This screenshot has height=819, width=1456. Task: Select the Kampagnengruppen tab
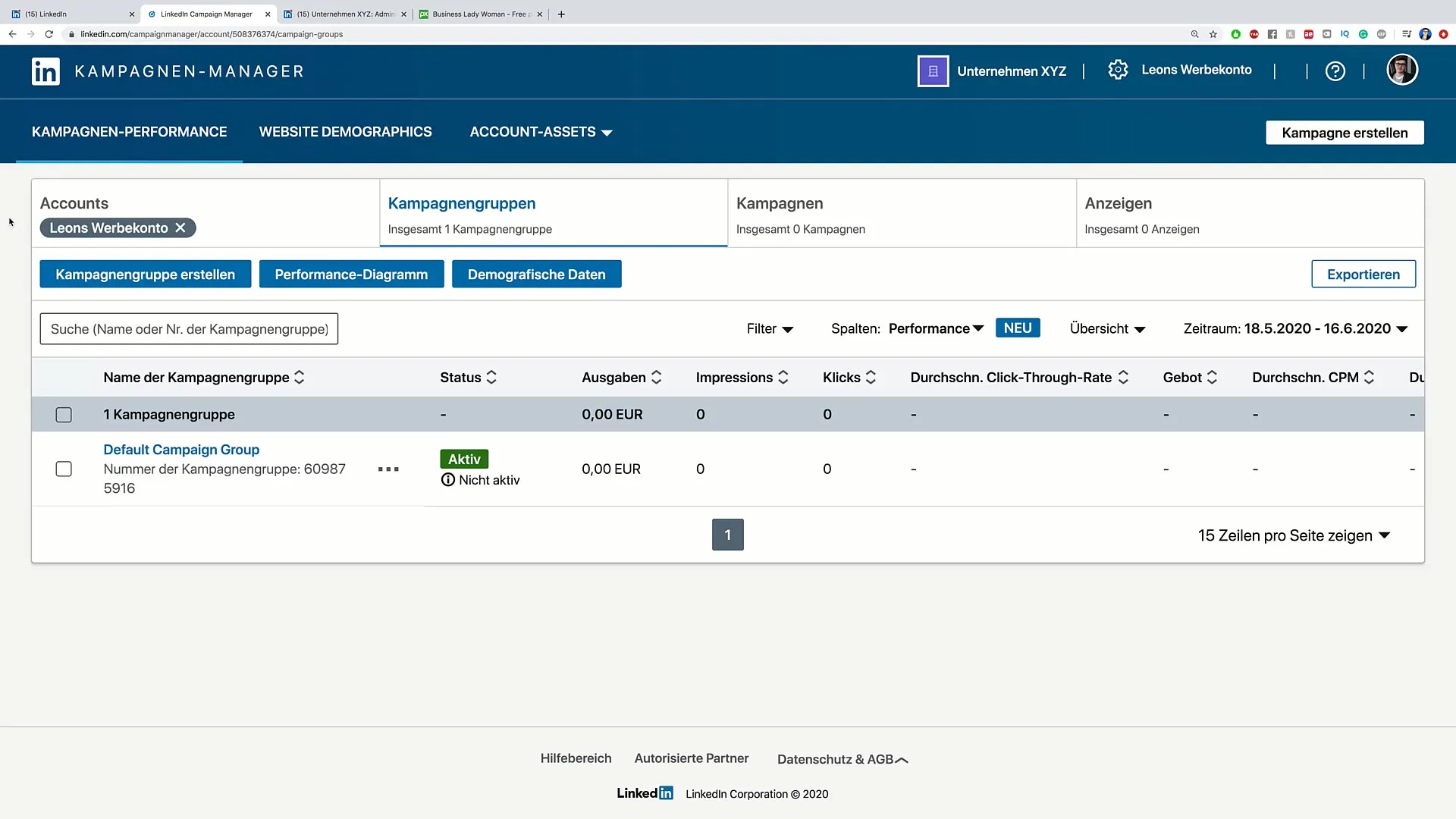coord(554,213)
